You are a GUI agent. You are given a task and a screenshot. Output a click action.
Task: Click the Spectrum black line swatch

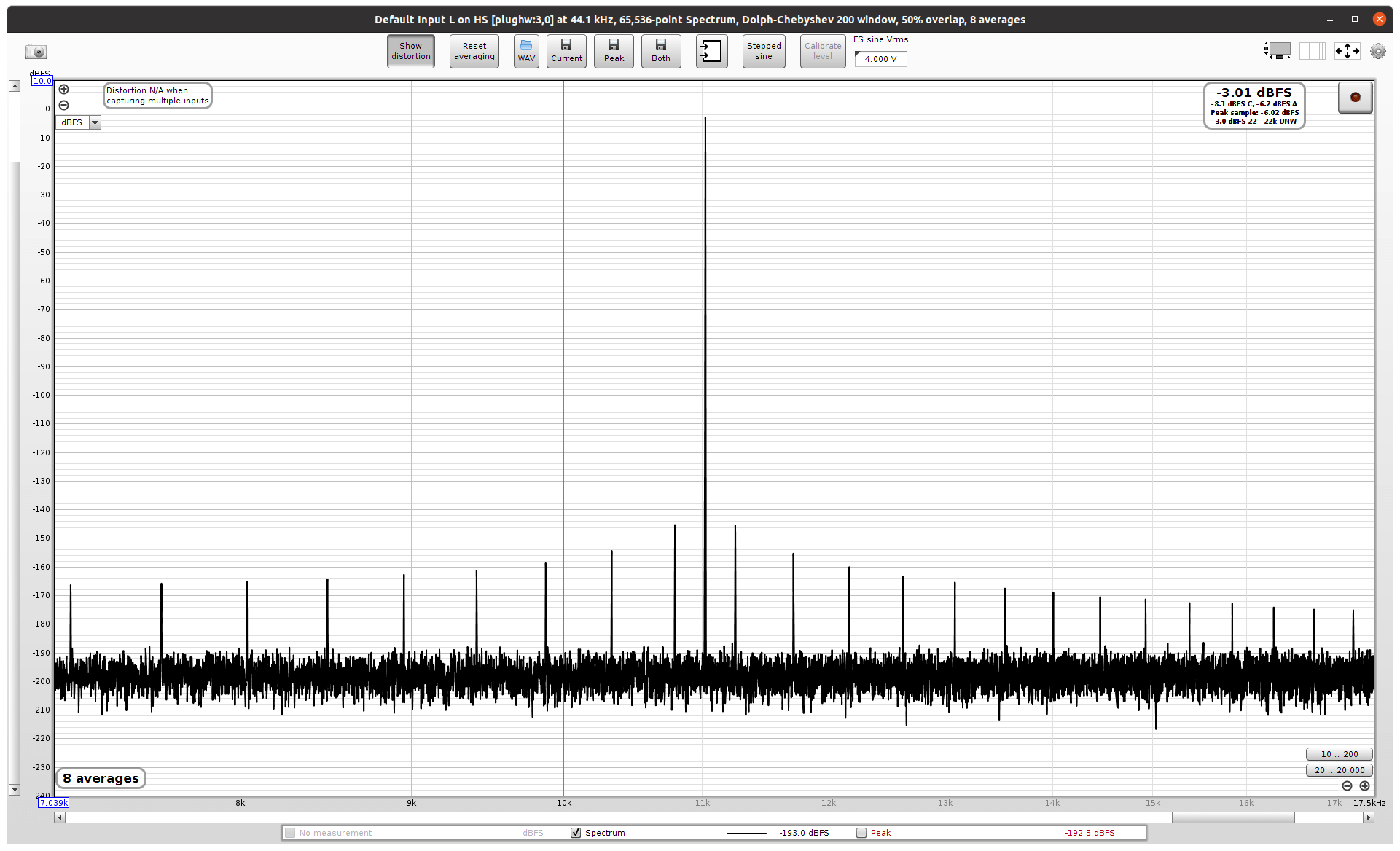(x=746, y=833)
